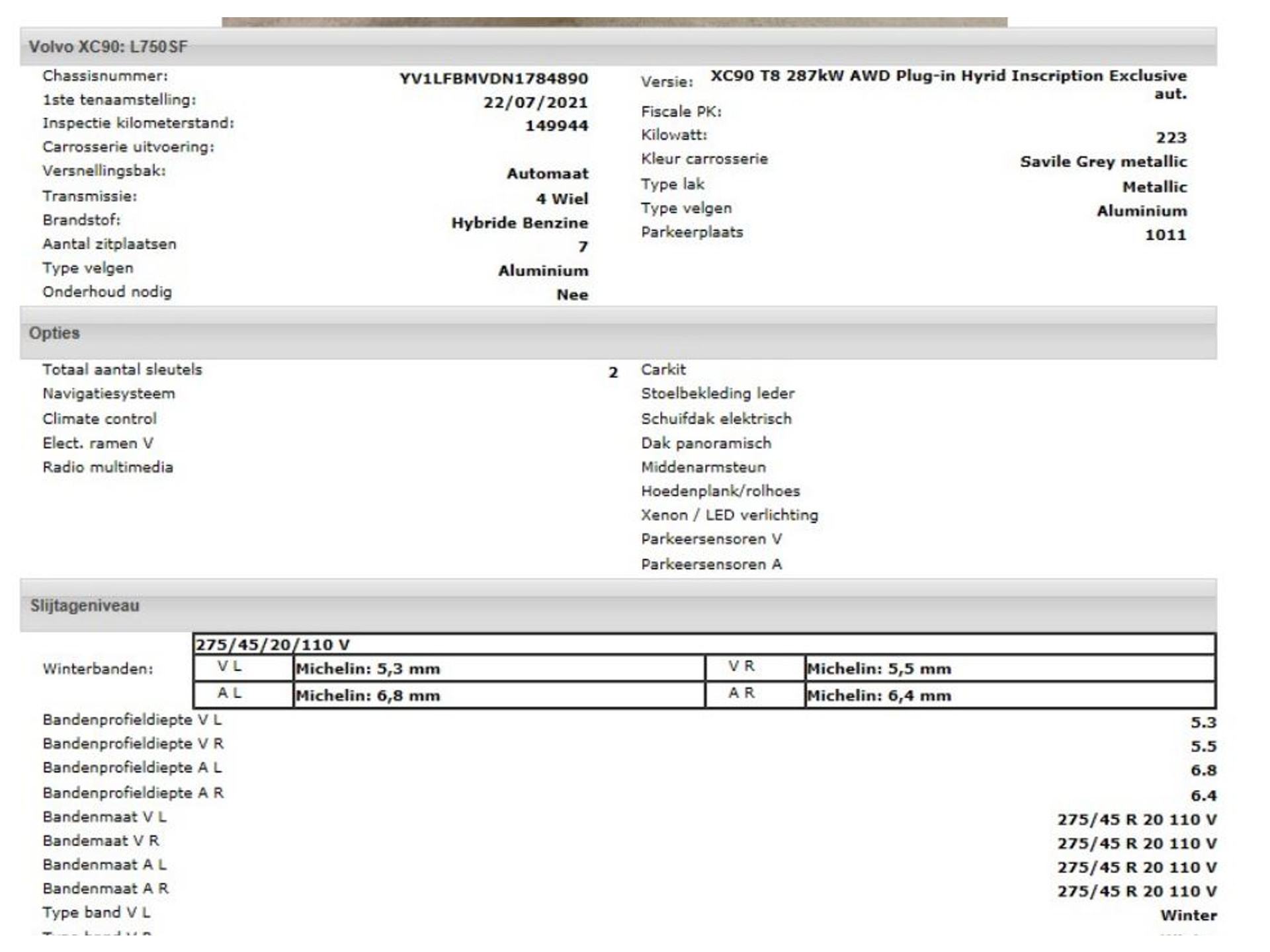Click the Inspectie kilometerstand label

click(138, 123)
